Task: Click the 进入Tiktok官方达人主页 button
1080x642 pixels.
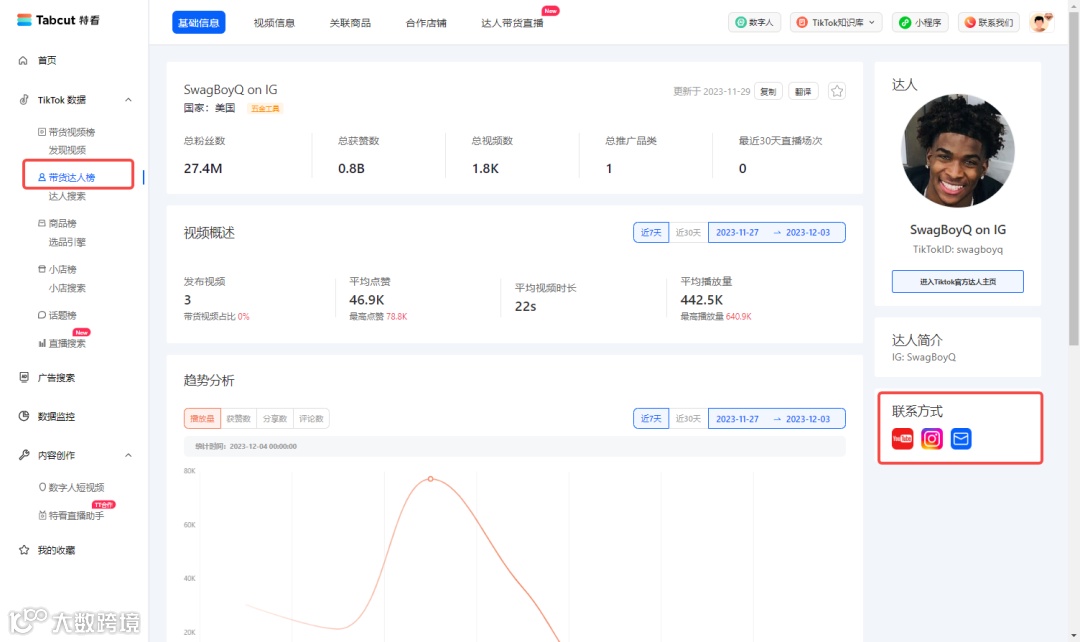Action: 959,281
